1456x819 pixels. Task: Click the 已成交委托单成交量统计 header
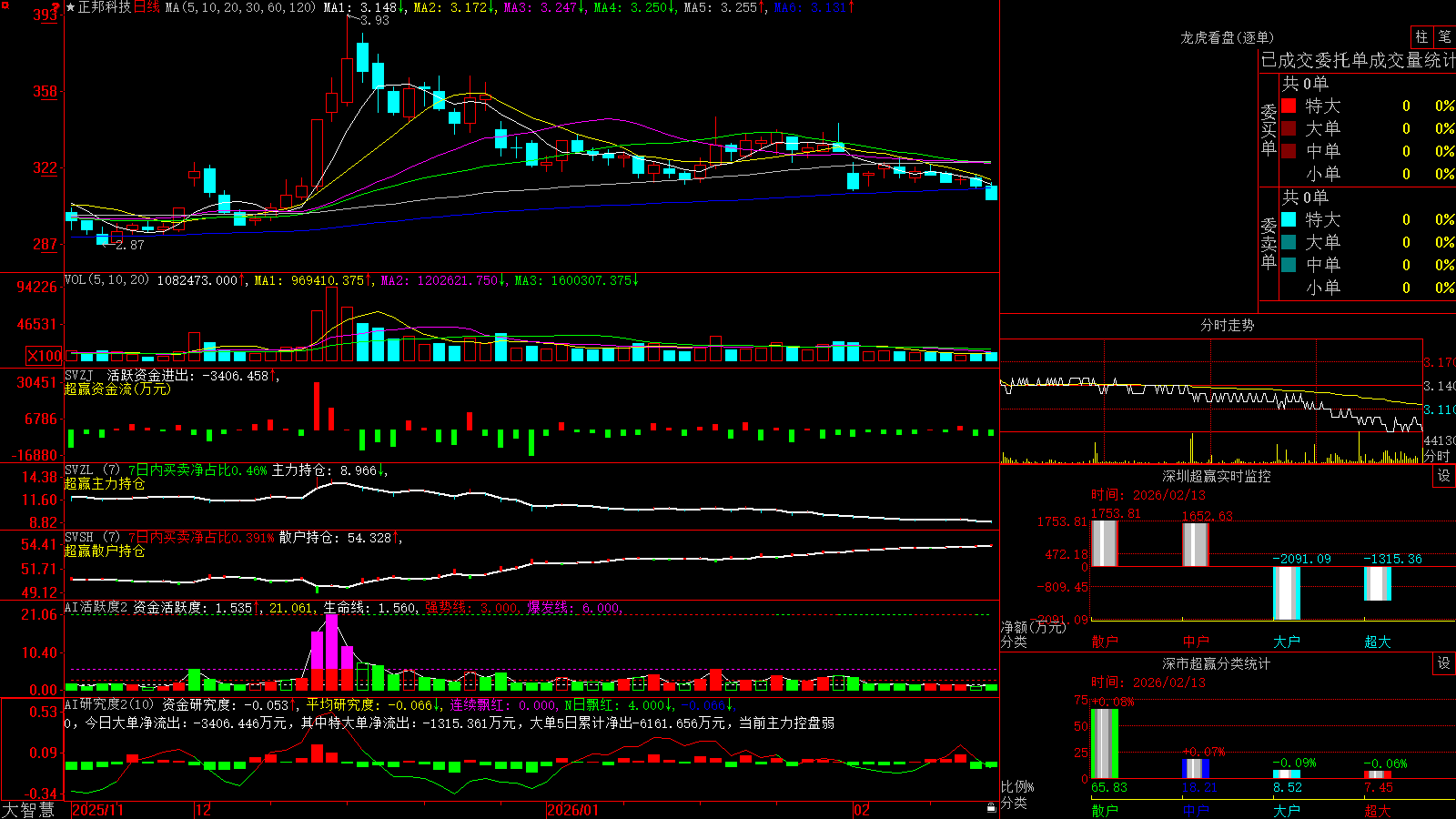point(1358,60)
